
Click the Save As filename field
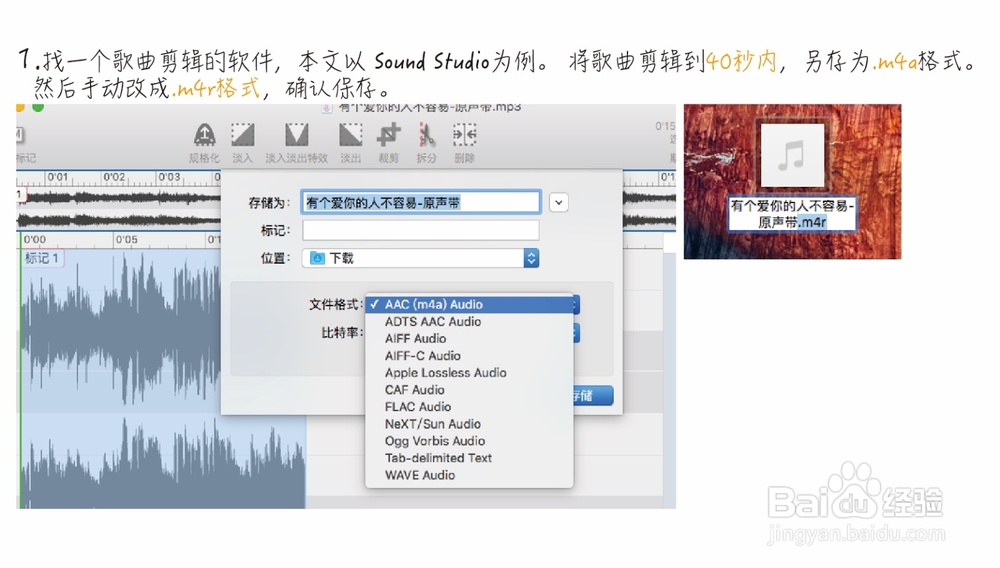421,203
